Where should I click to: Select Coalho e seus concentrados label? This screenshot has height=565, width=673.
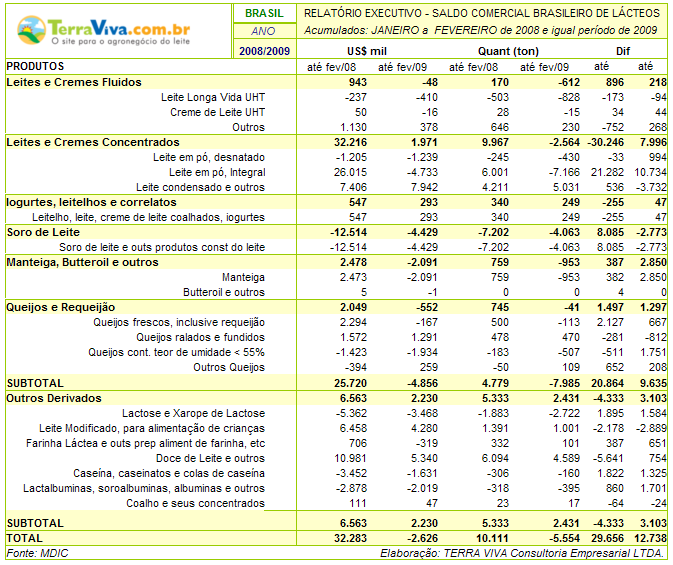[195, 504]
